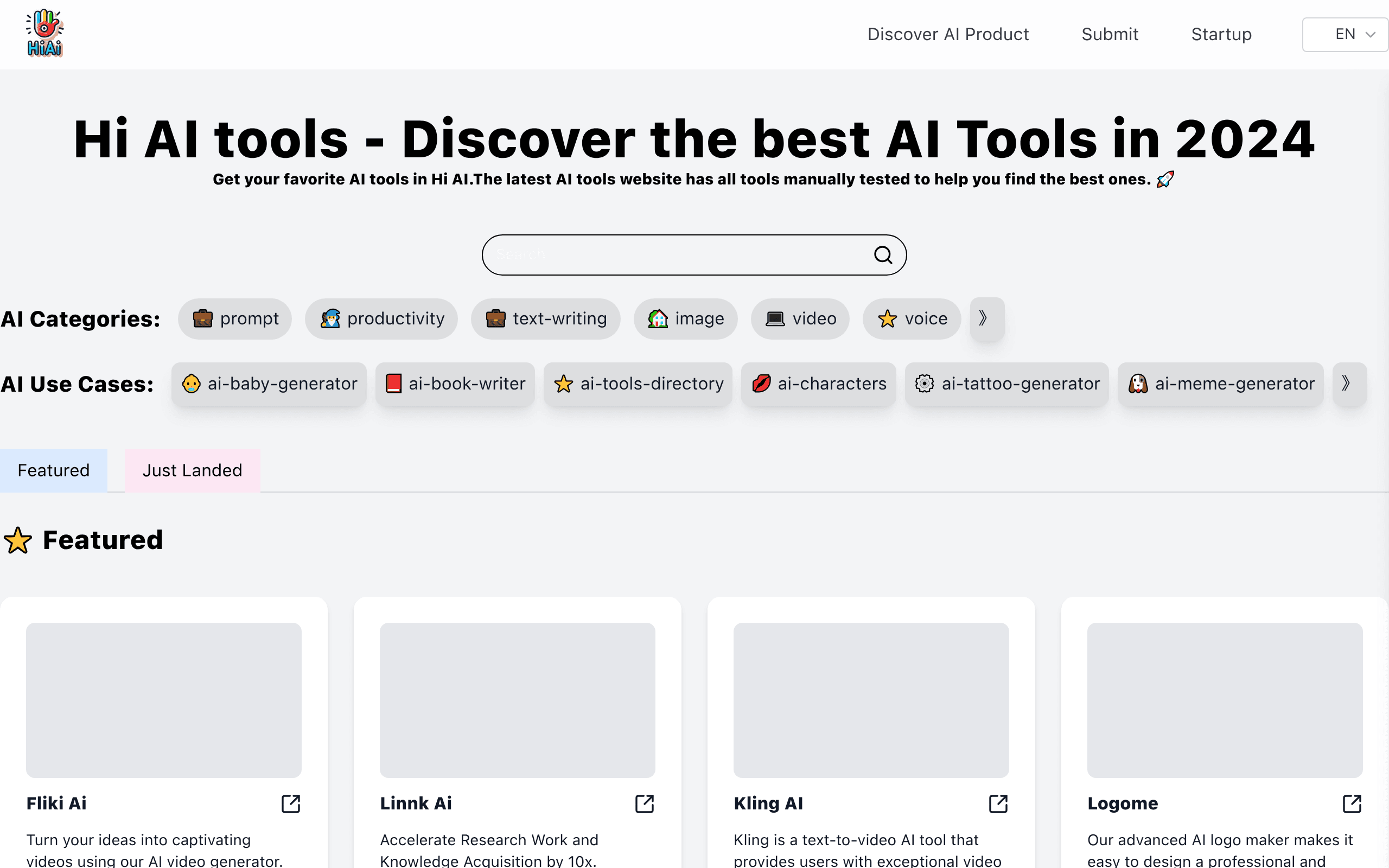Click the Logome description text
The width and height of the screenshot is (1389, 868).
(x=1220, y=850)
